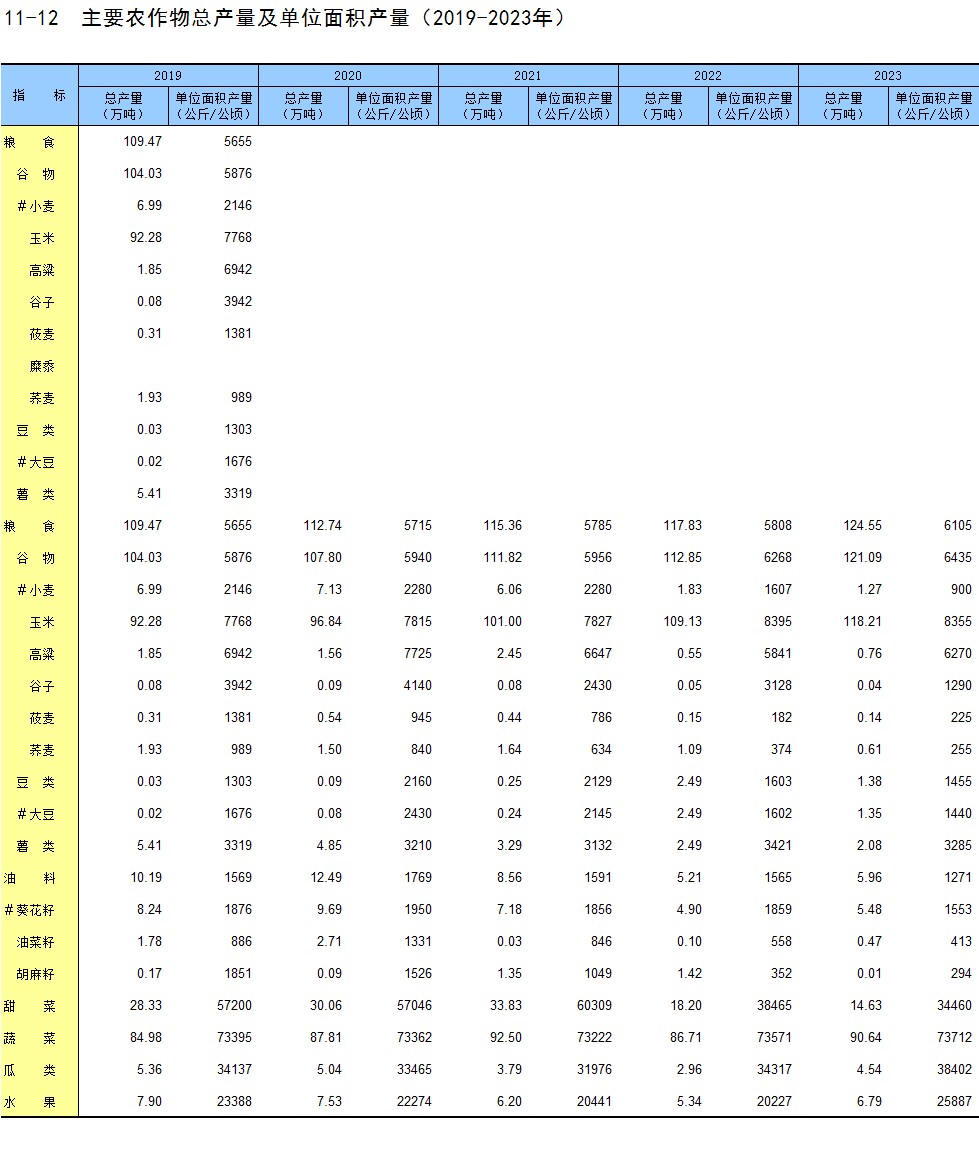Select the 2022 year header cell

708,76
